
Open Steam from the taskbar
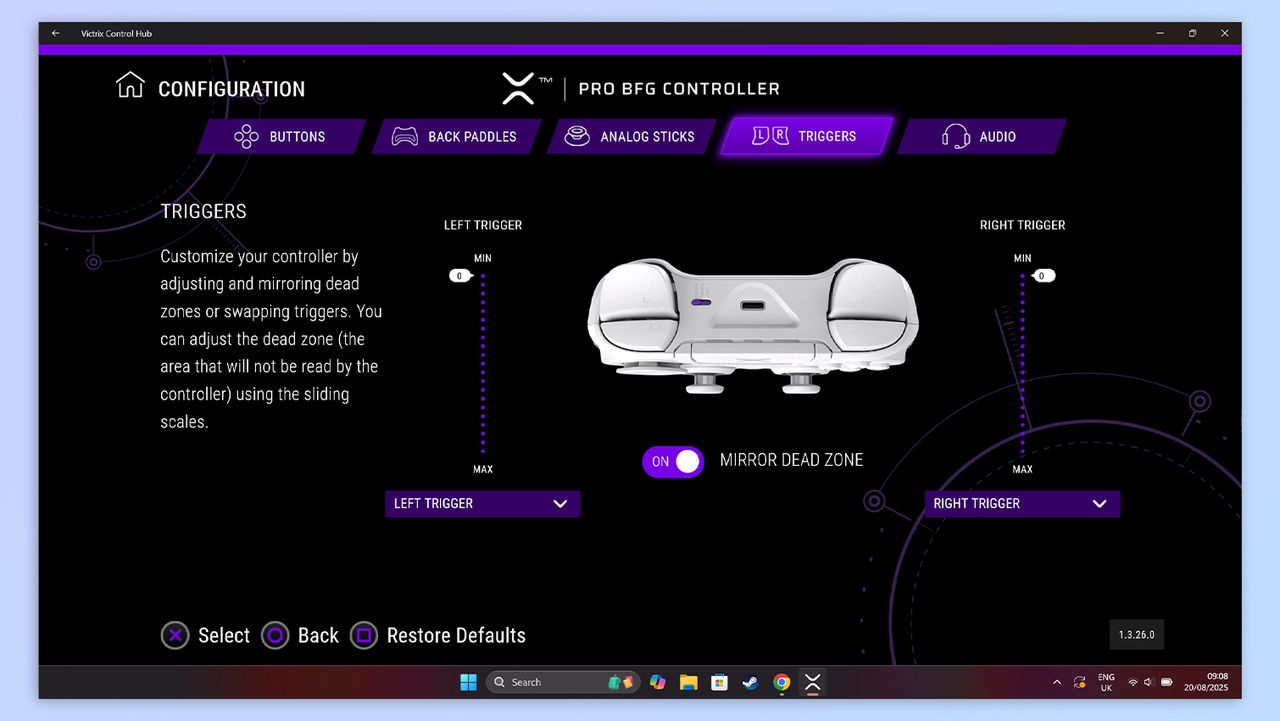point(750,682)
